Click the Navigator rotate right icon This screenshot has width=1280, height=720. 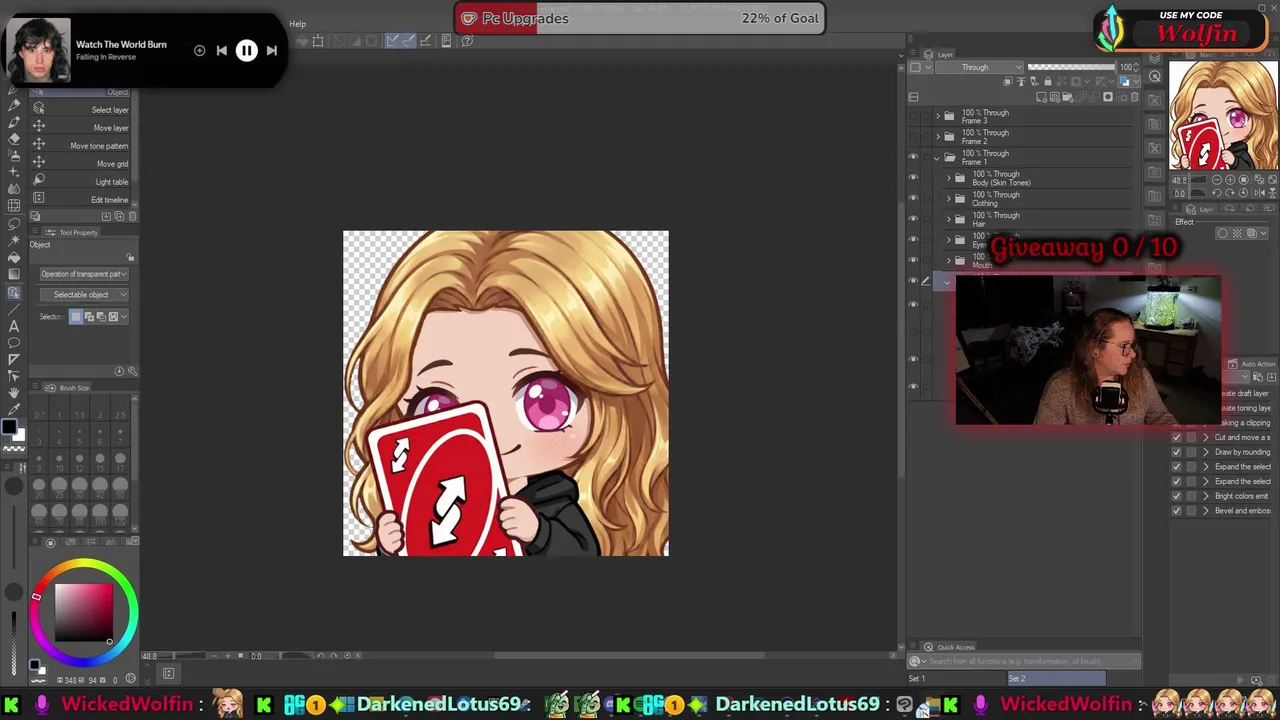1230,193
